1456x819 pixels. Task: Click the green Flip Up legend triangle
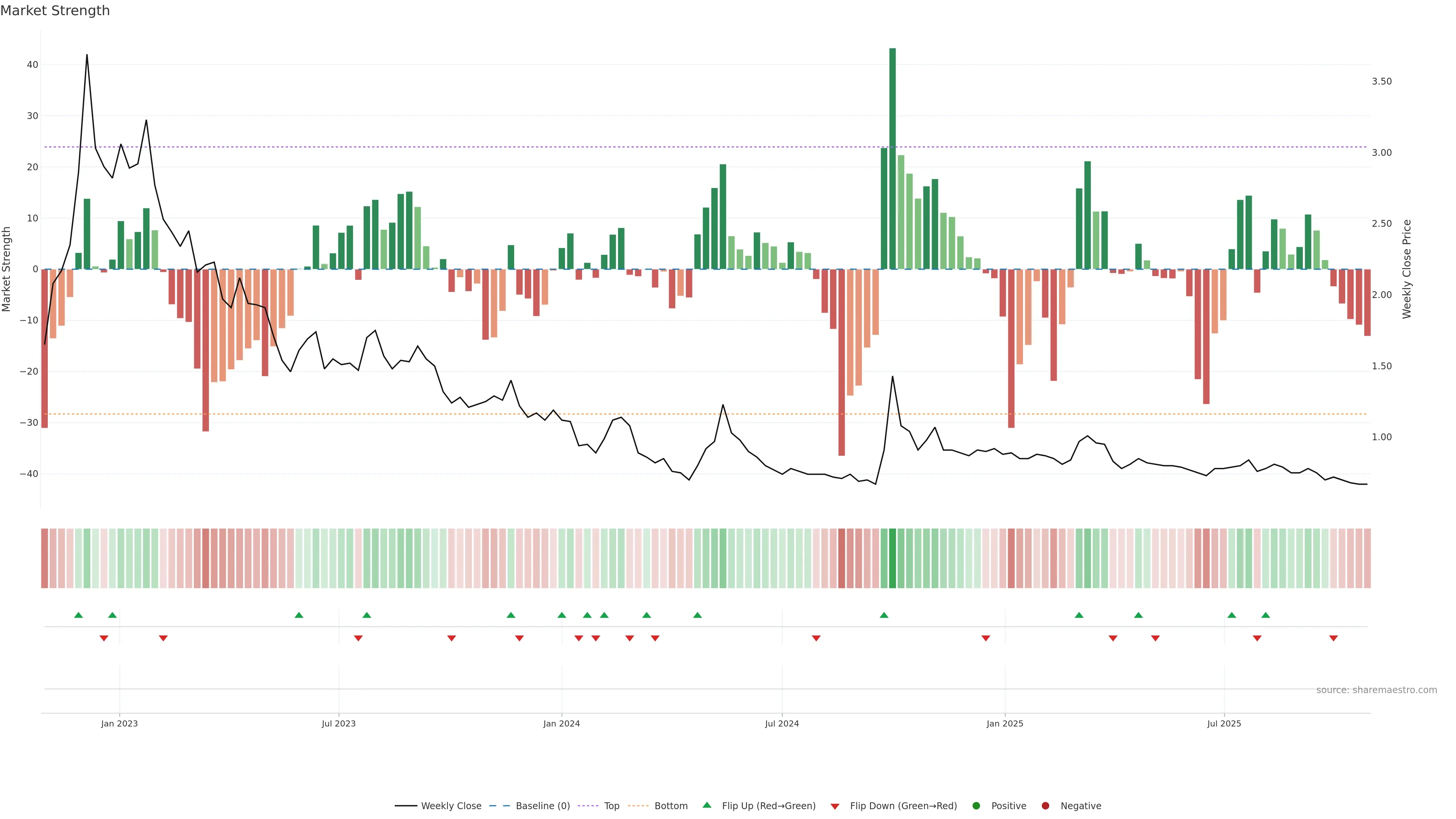point(706,805)
